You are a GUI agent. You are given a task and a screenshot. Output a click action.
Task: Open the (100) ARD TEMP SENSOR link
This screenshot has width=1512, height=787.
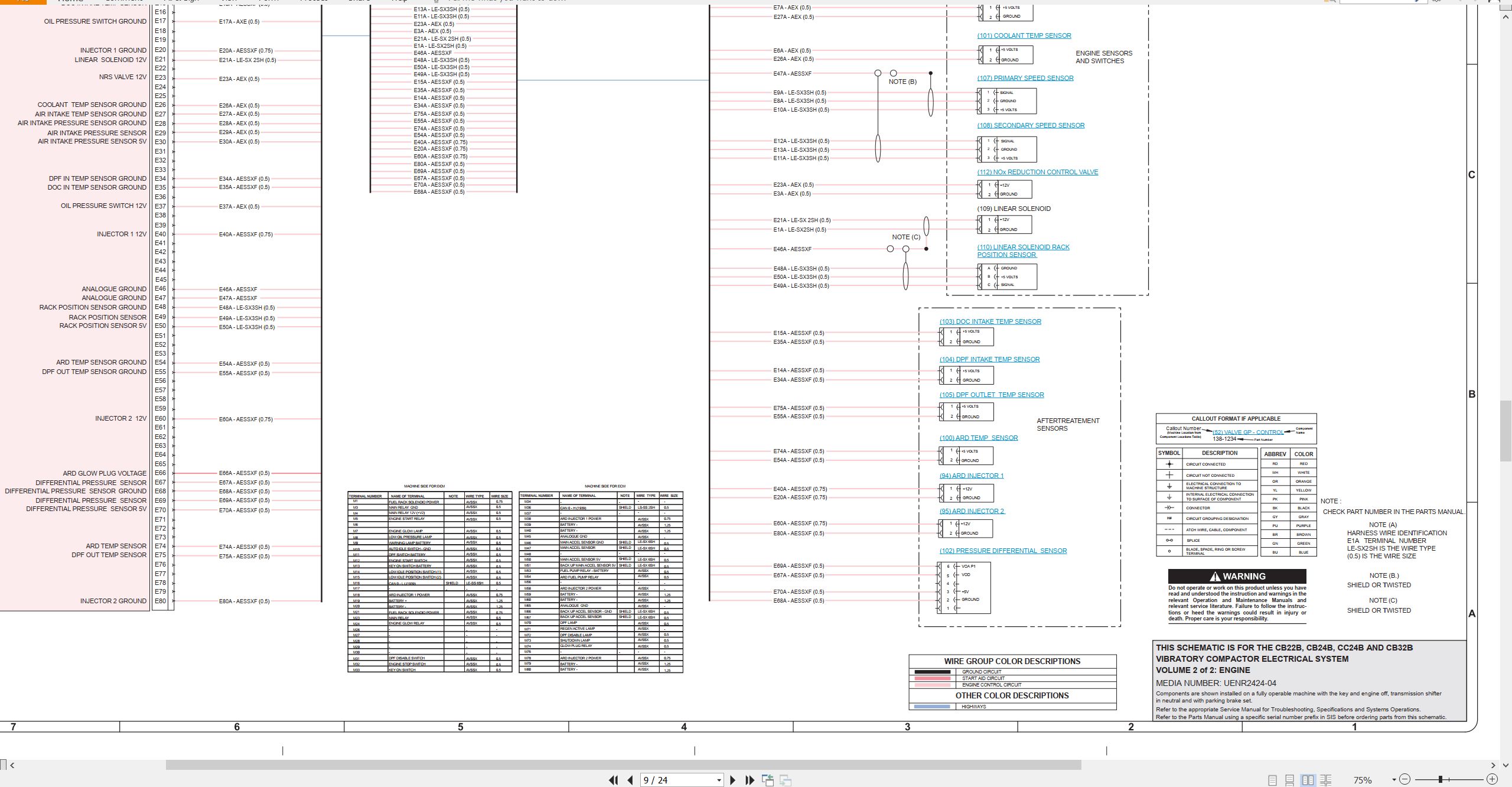979,438
